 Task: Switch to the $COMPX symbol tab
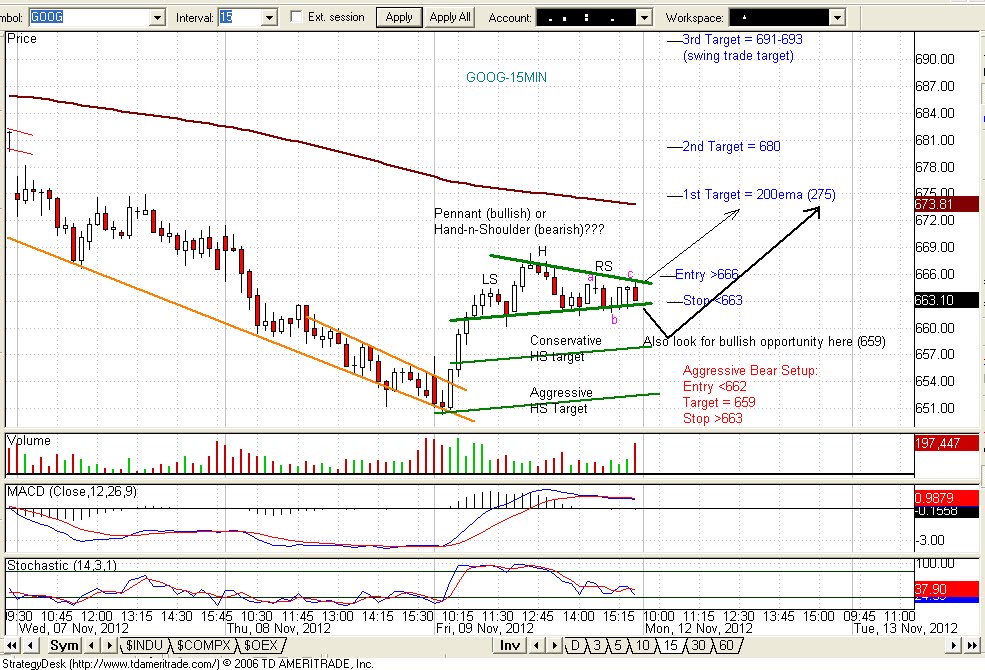coord(204,646)
